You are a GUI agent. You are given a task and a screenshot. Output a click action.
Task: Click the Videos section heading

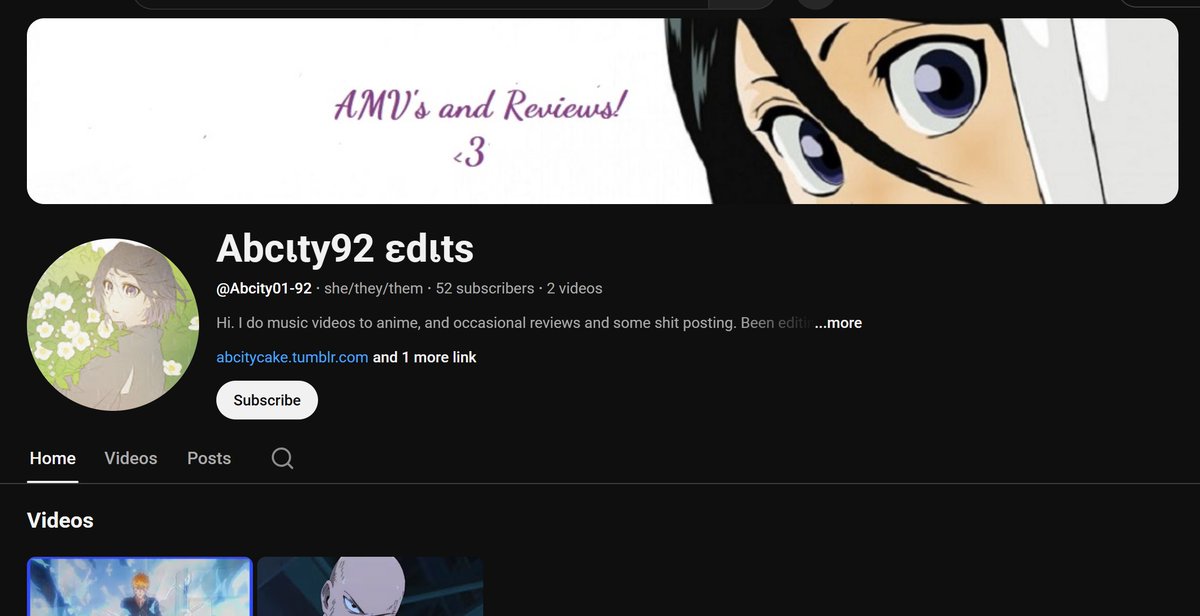pyautogui.click(x=60, y=520)
